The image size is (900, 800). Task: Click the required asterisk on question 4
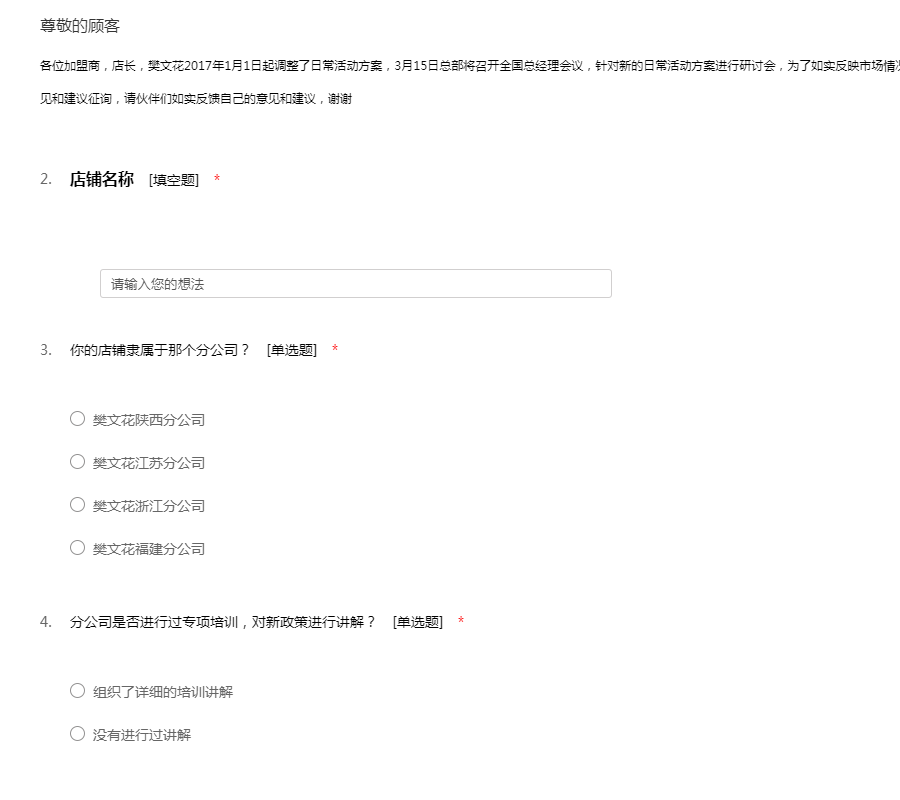[x=461, y=622]
